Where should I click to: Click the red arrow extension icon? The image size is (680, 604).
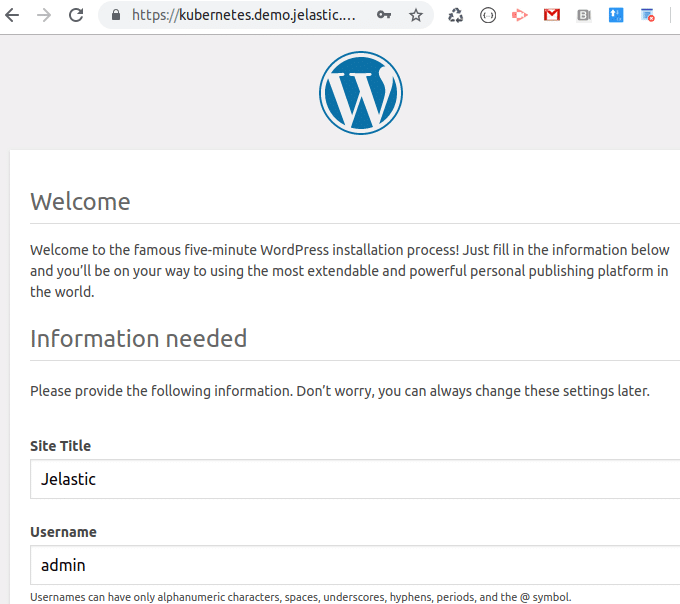point(520,16)
